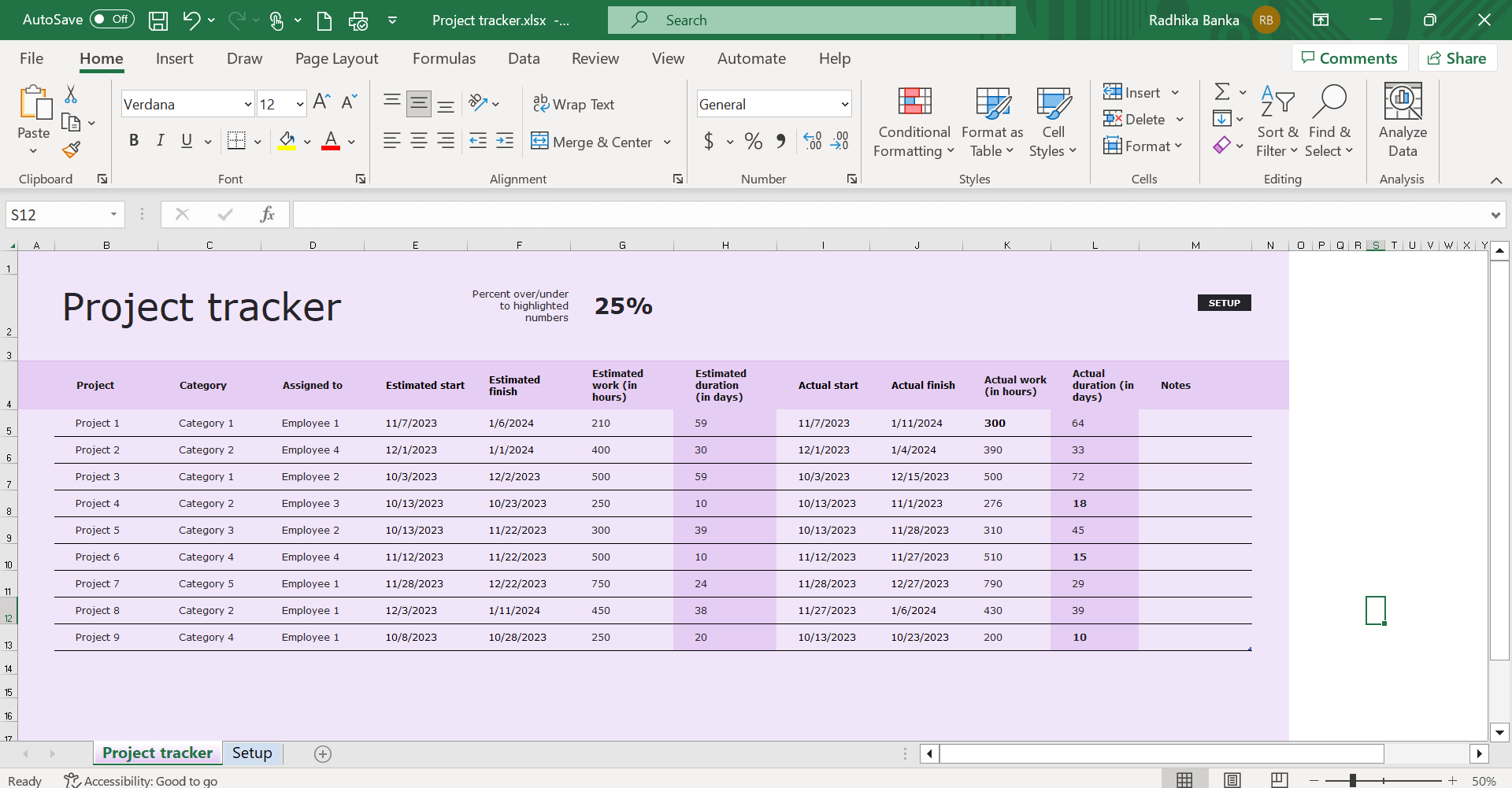Viewport: 1512px width, 788px height.
Task: Click Increase Decimal
Action: (812, 141)
